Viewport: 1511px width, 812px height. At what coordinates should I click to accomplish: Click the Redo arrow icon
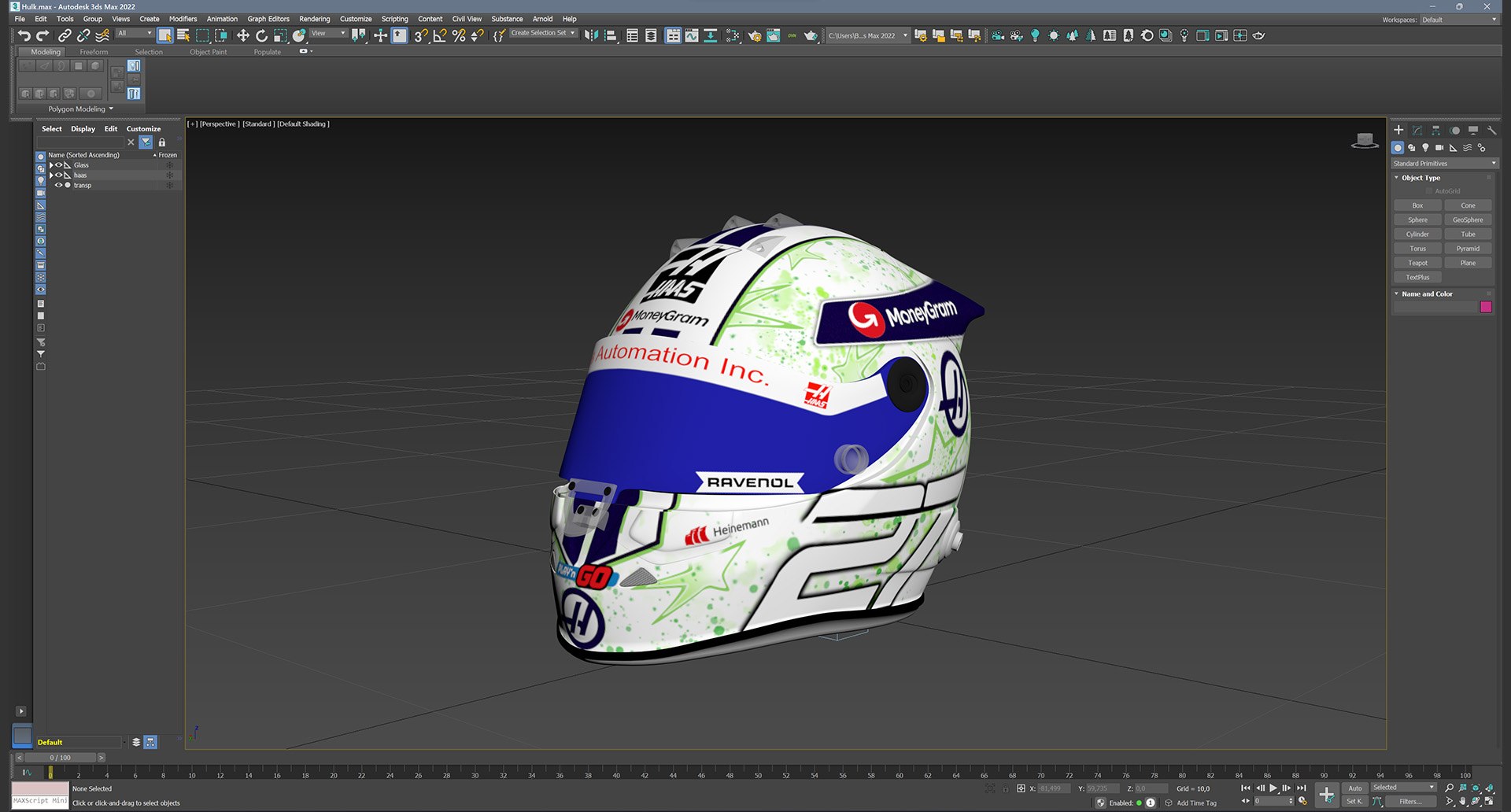point(42,35)
